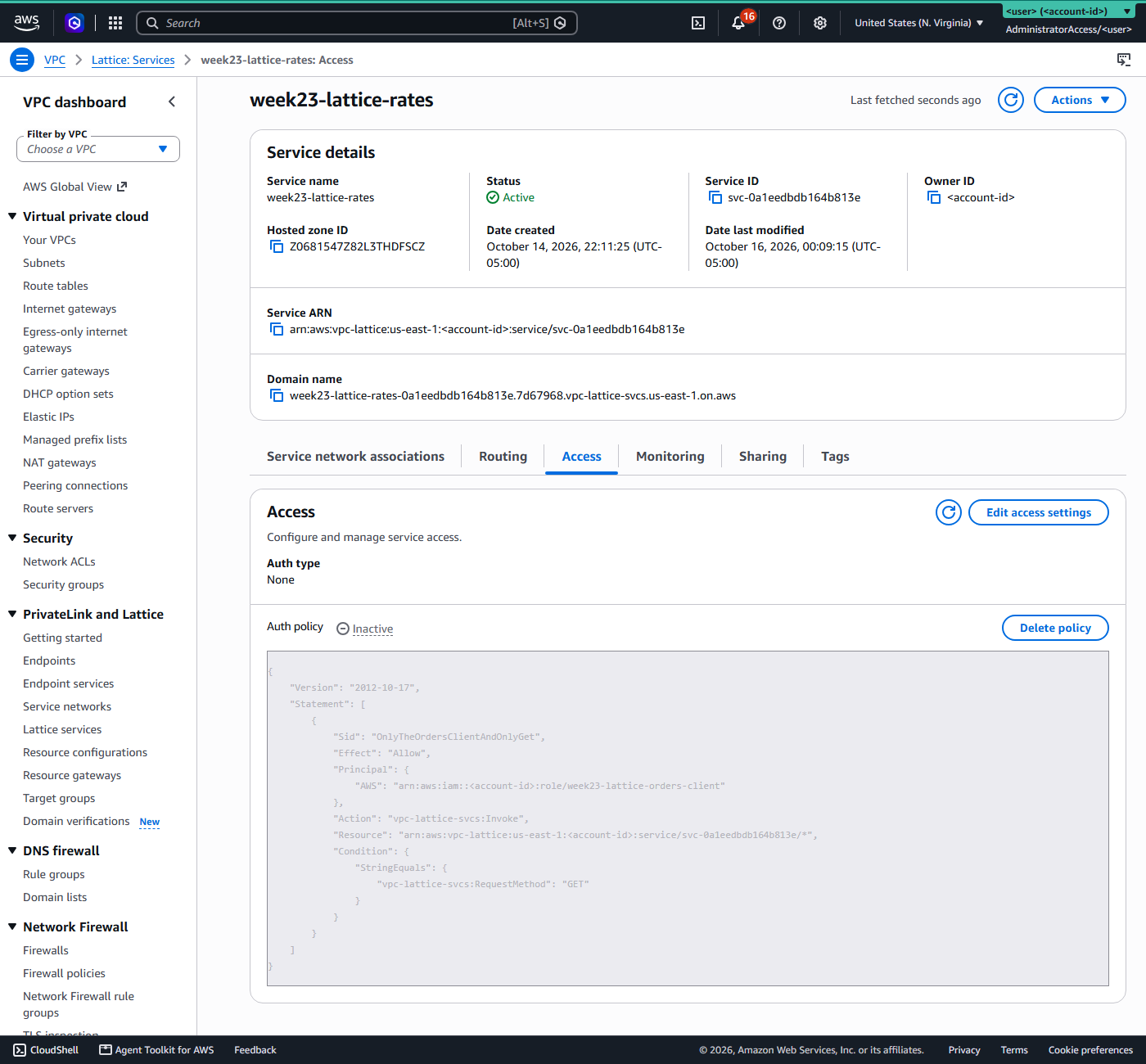Click inside the auth policy JSON editor
Screen dimensions: 1146x1064
click(x=688, y=818)
